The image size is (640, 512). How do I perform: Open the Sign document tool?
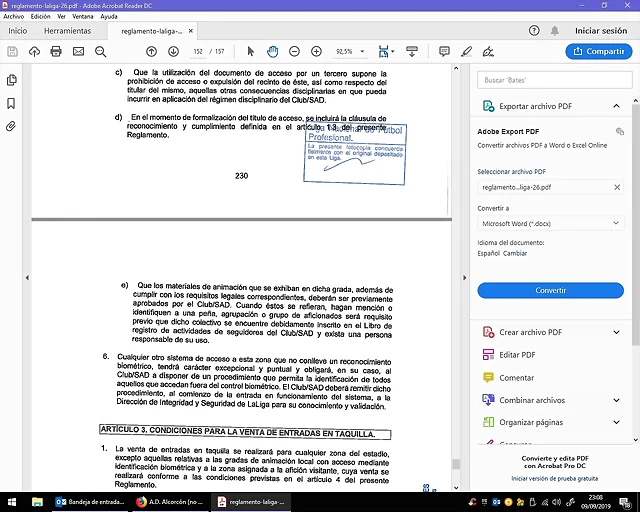[488, 51]
